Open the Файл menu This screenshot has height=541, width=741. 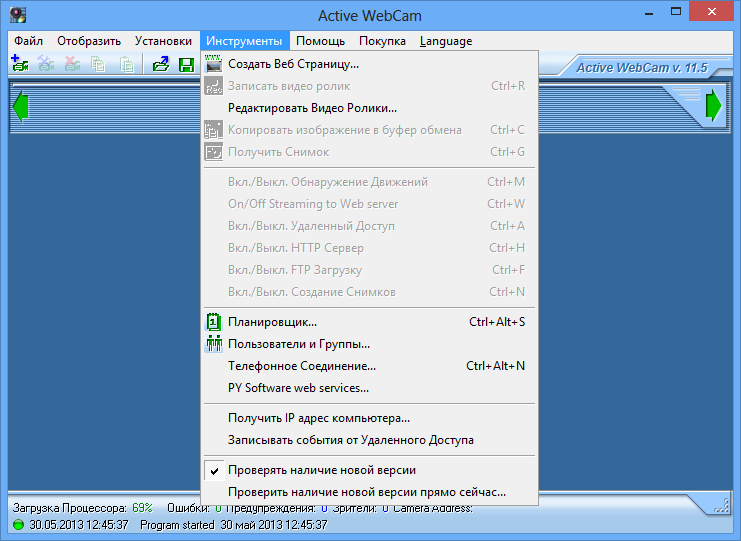(x=28, y=41)
